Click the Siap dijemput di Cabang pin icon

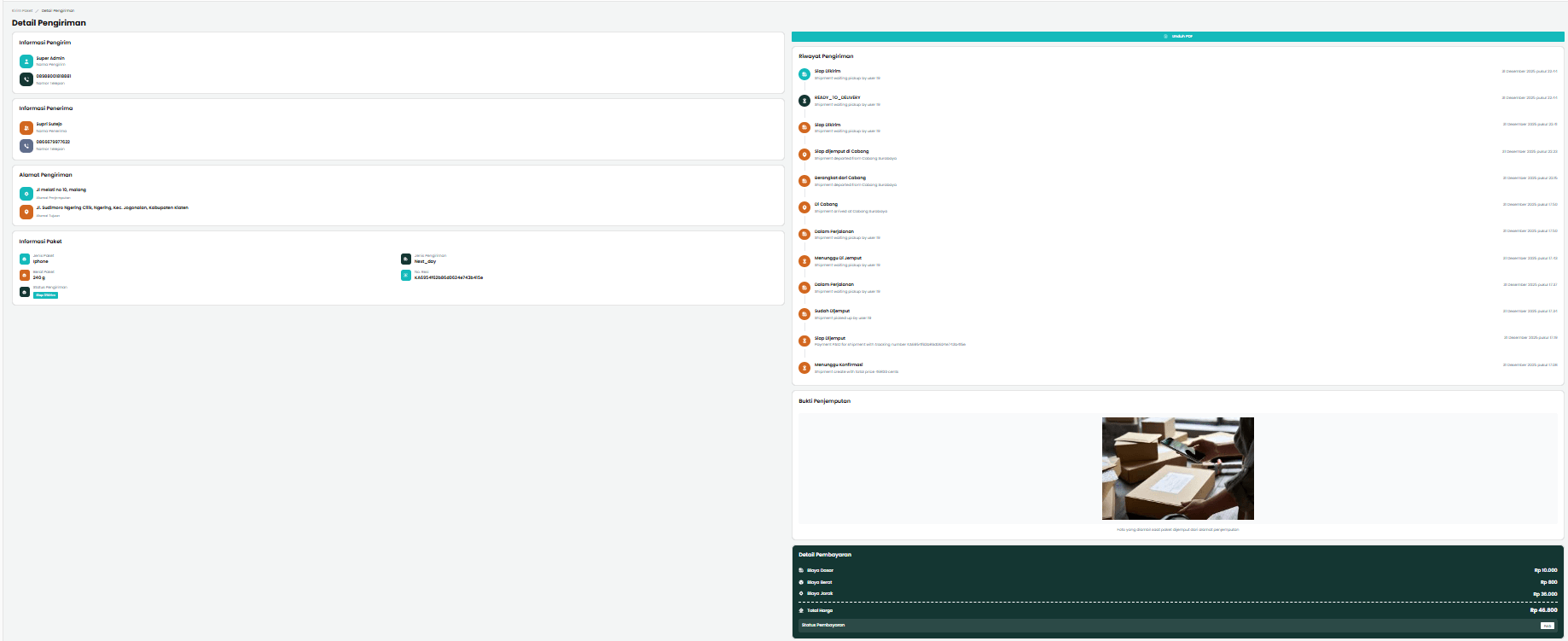pyautogui.click(x=804, y=154)
